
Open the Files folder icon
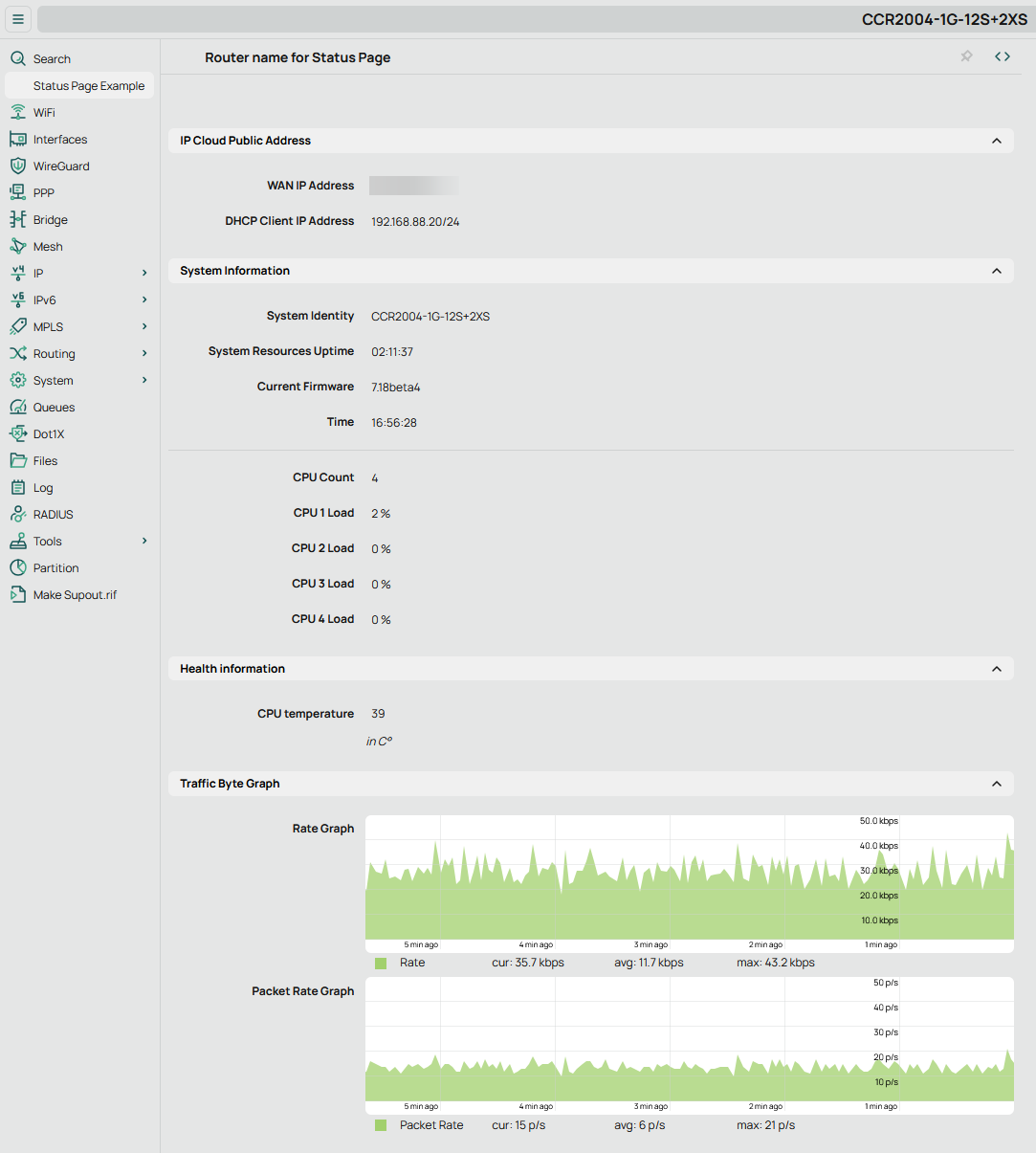pyautogui.click(x=17, y=461)
